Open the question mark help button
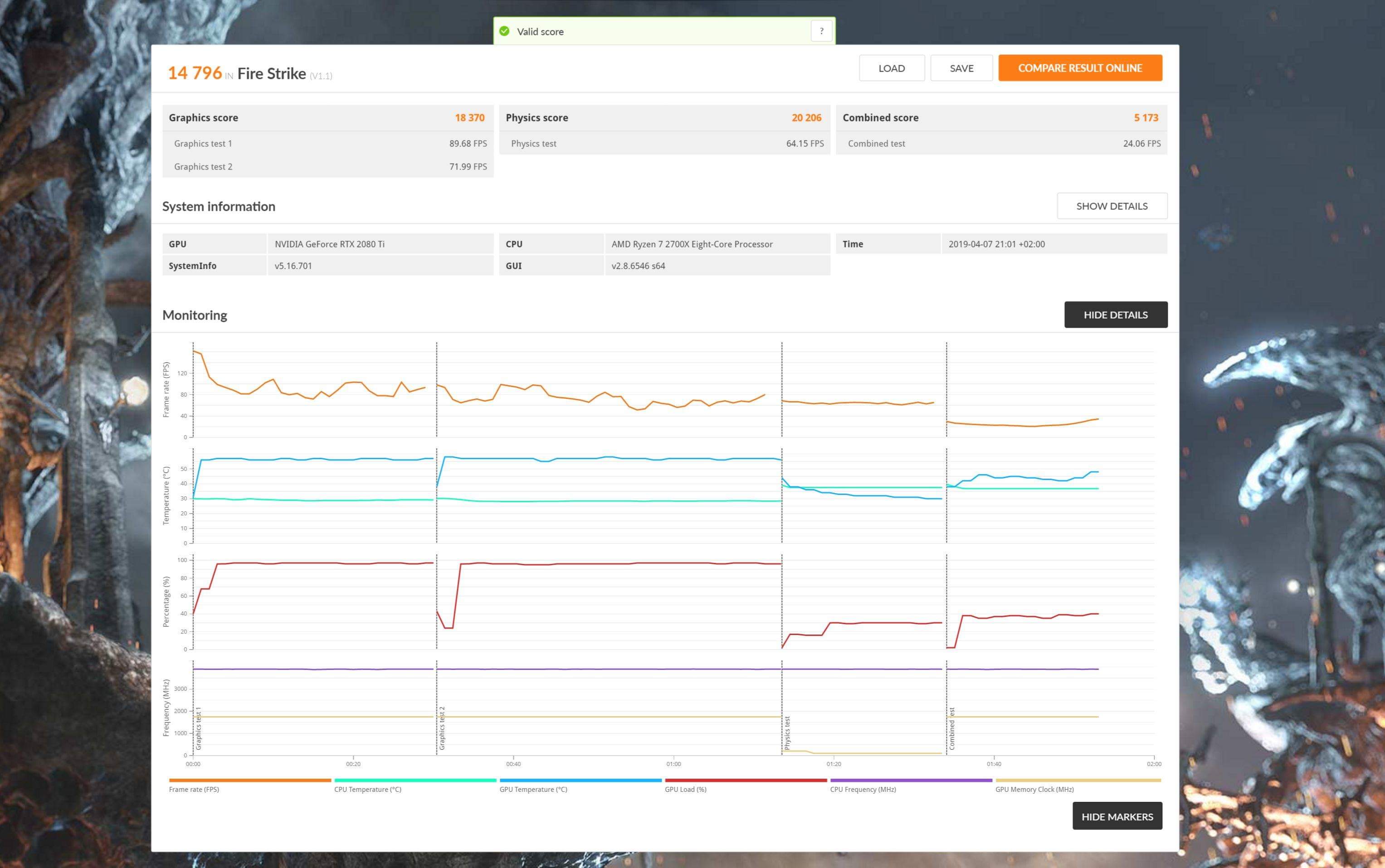The height and width of the screenshot is (868, 1385). (x=821, y=31)
